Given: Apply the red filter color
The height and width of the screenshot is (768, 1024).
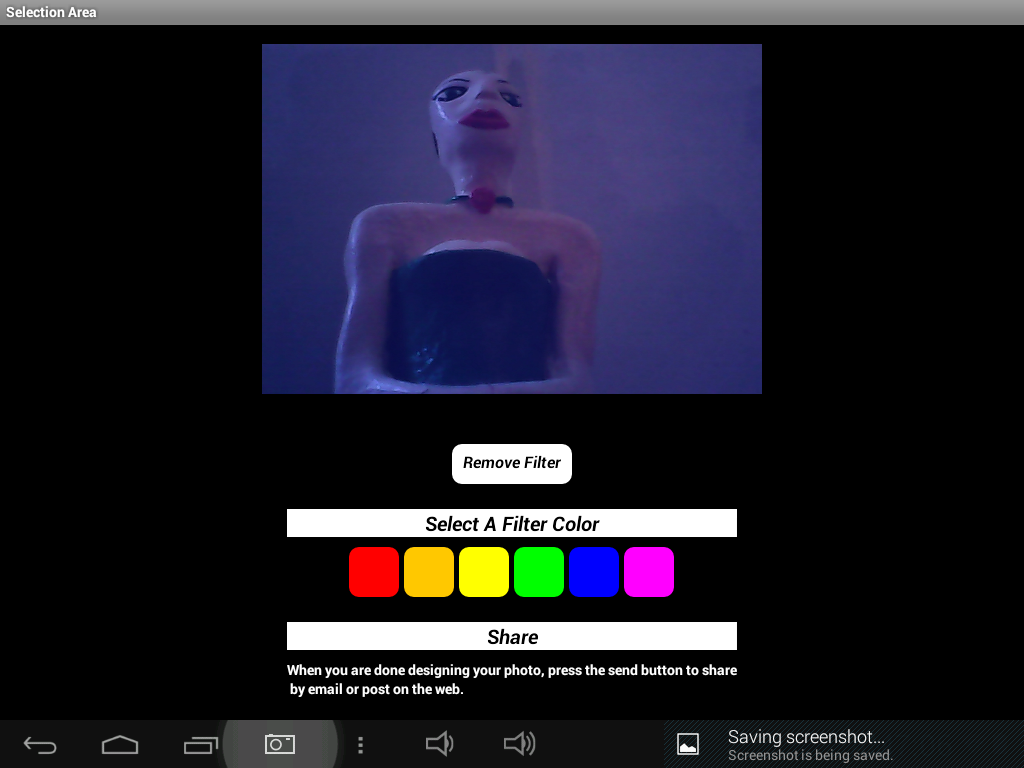Looking at the screenshot, I should click(x=374, y=572).
